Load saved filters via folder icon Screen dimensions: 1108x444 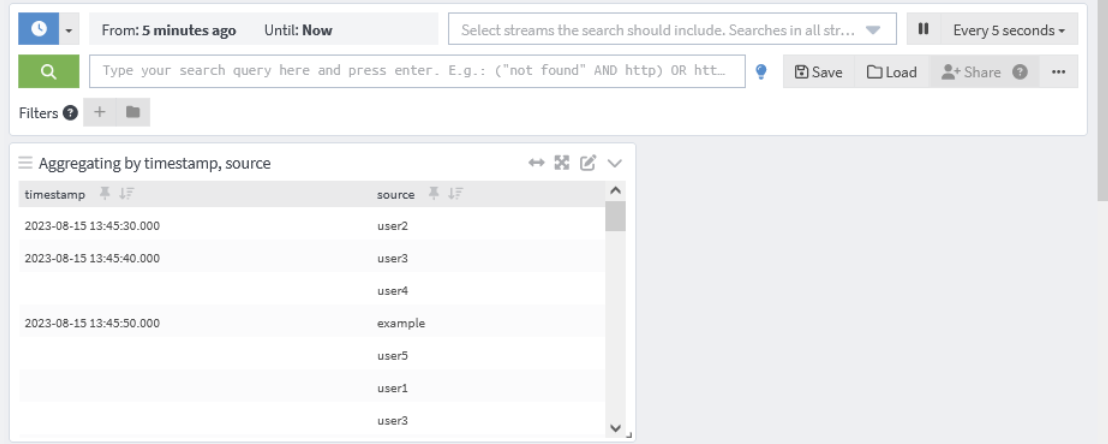133,114
